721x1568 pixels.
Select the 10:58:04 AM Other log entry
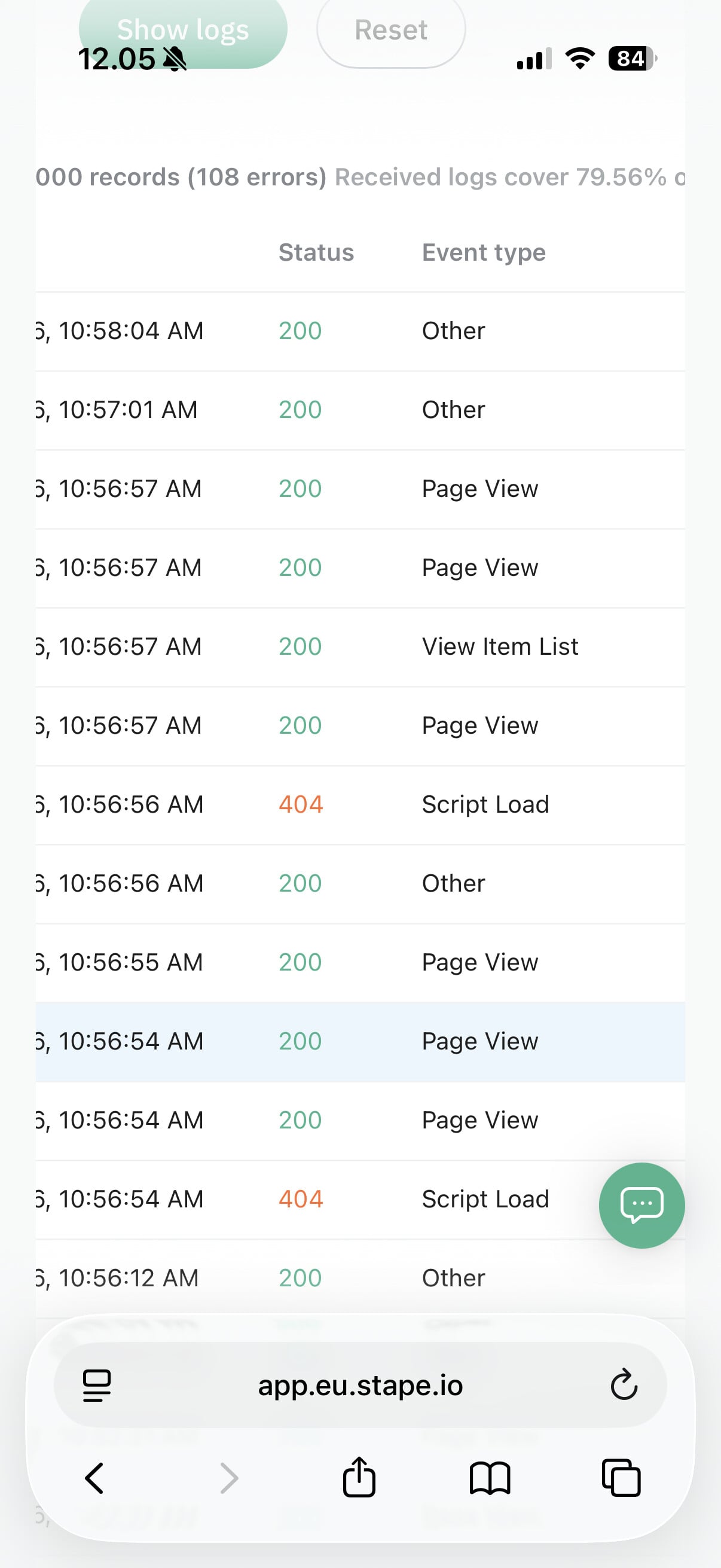click(359, 331)
